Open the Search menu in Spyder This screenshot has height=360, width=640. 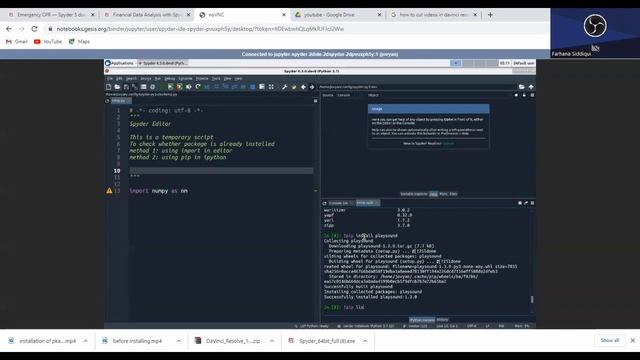click(x=131, y=78)
